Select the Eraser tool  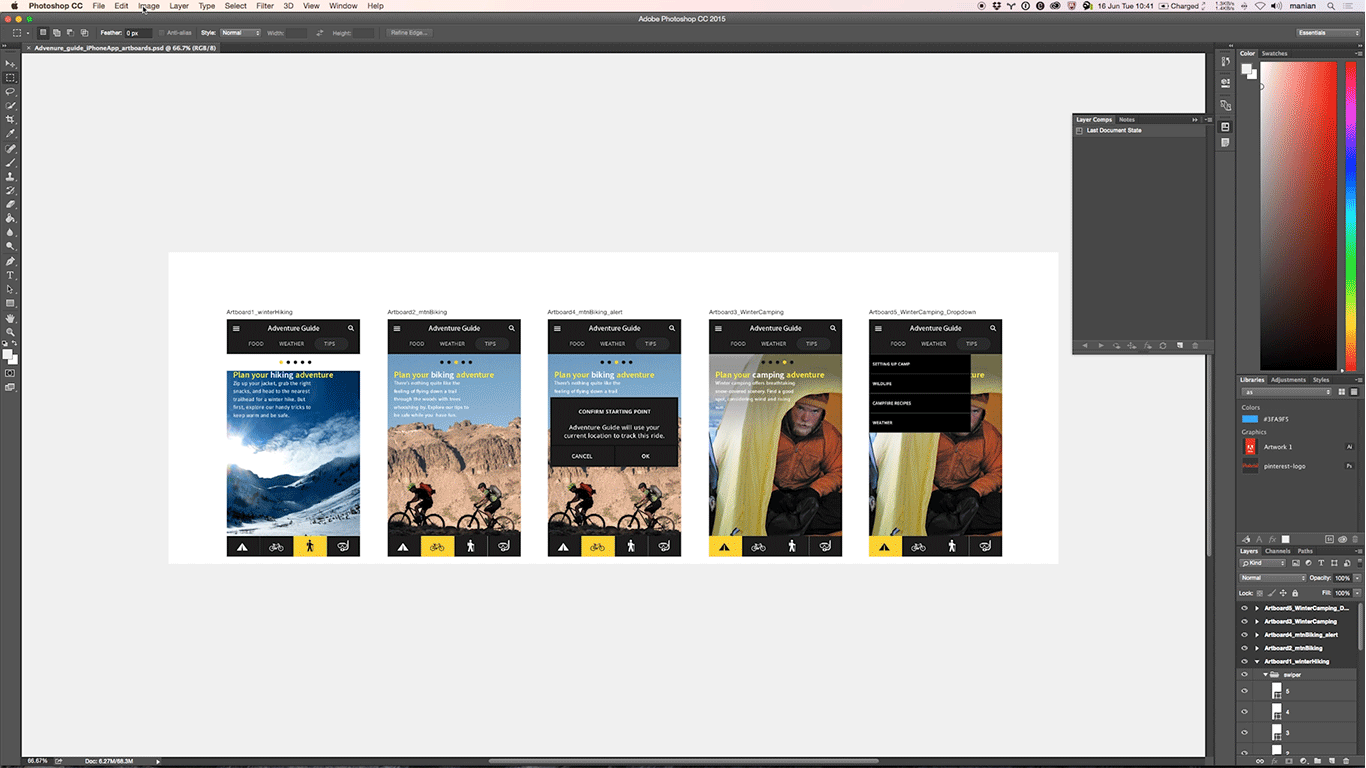click(11, 204)
